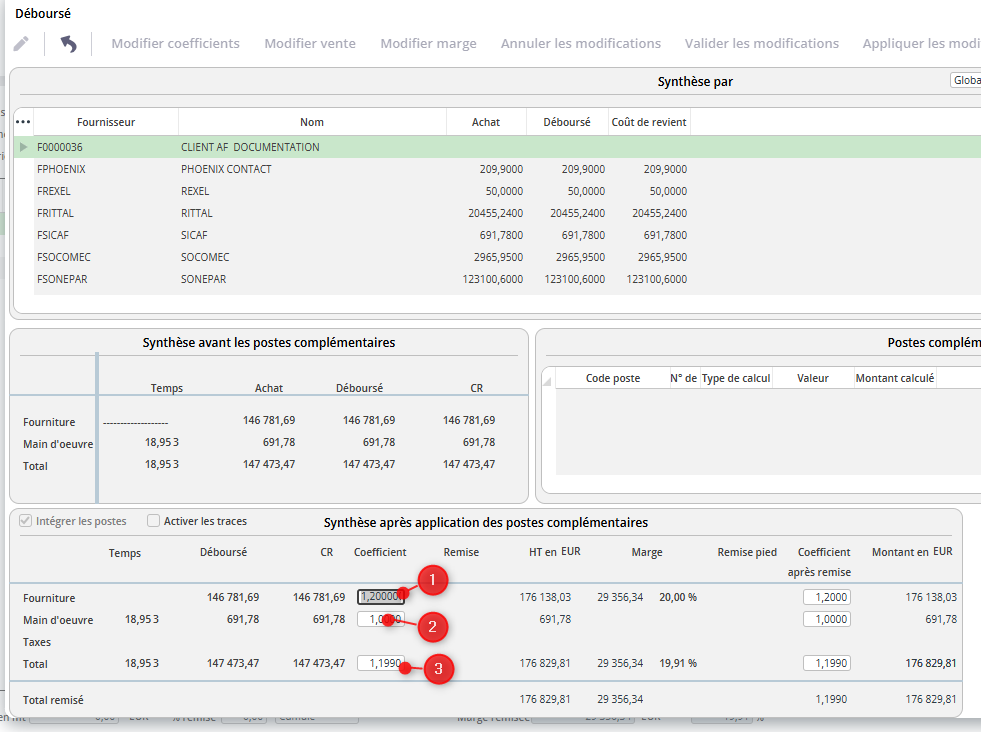Image resolution: width=981 pixels, height=732 pixels.
Task: Select Modifier marge toolbar option
Action: (429, 43)
